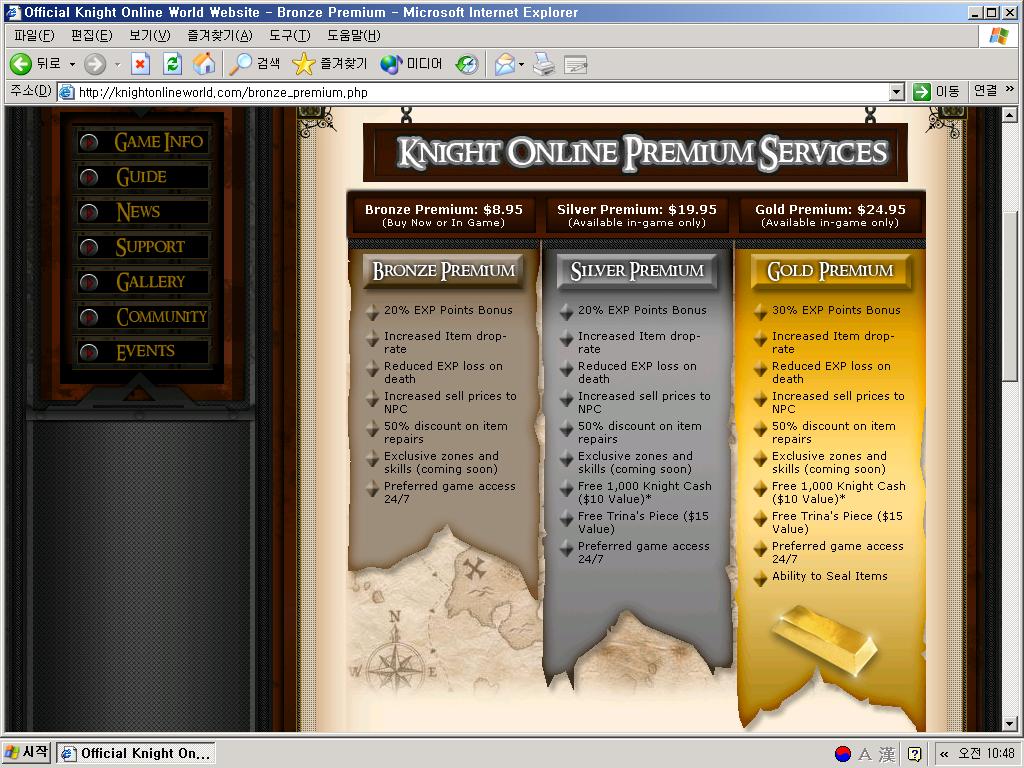Open the History clock icon
Screen dimensions: 1024x768
[x=467, y=64]
